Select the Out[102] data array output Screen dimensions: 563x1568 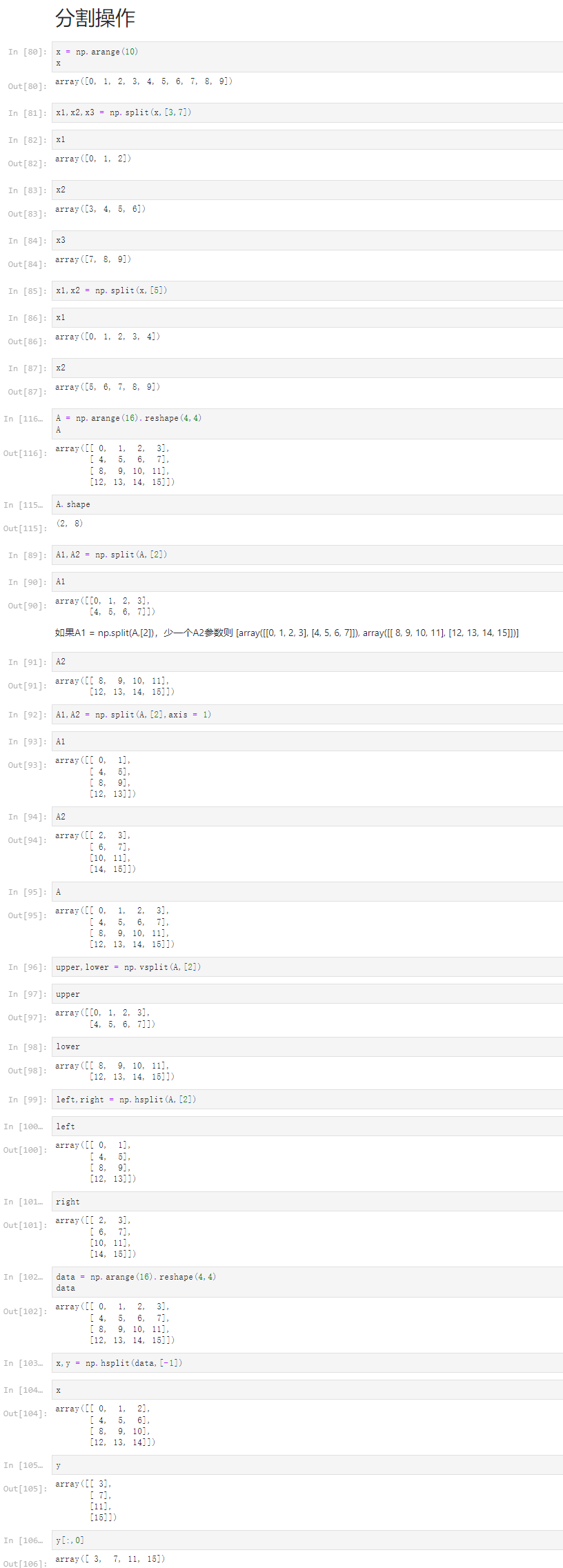pyautogui.click(x=115, y=1324)
